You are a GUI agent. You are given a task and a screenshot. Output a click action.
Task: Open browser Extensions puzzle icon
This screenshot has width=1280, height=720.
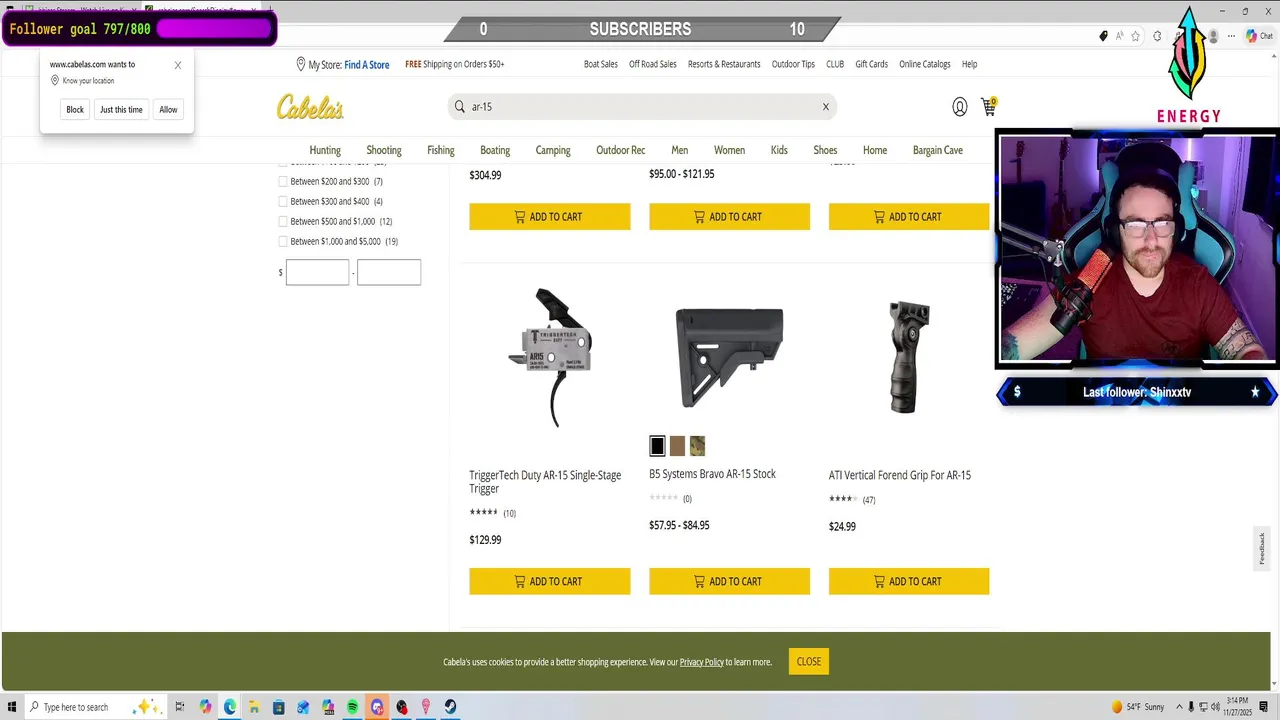[1157, 36]
